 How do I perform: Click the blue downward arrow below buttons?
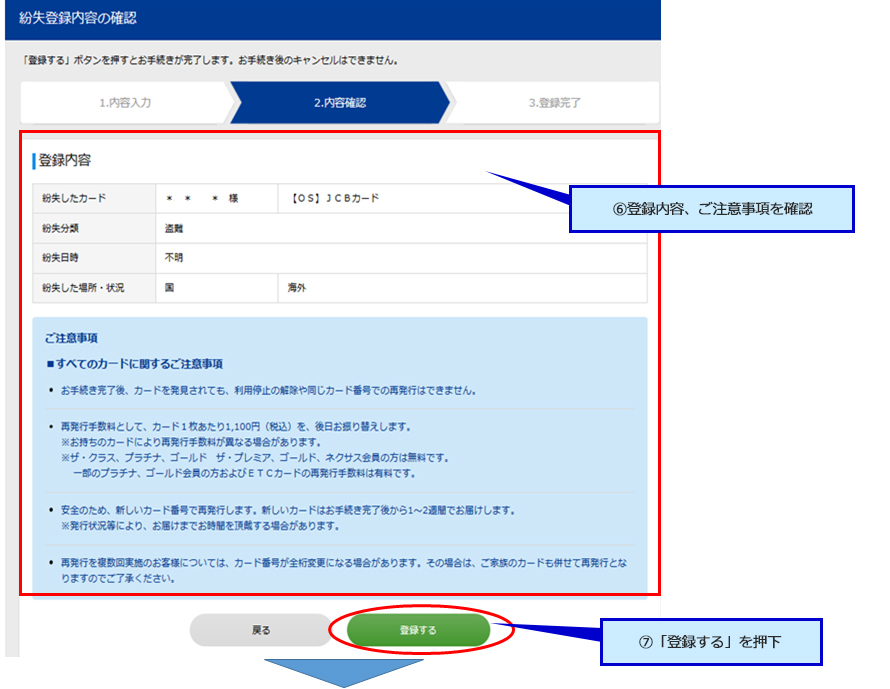click(x=344, y=672)
